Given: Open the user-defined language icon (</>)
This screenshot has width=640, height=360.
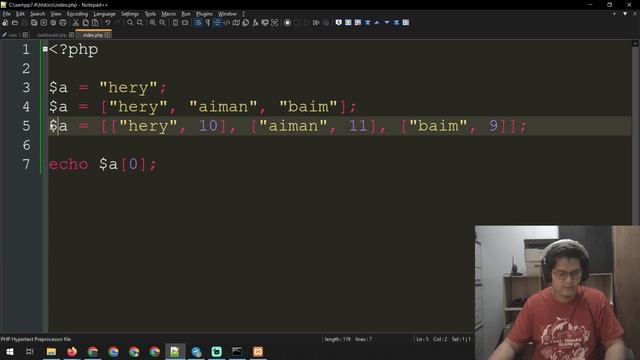Looking at the screenshot, I should (x=227, y=23).
